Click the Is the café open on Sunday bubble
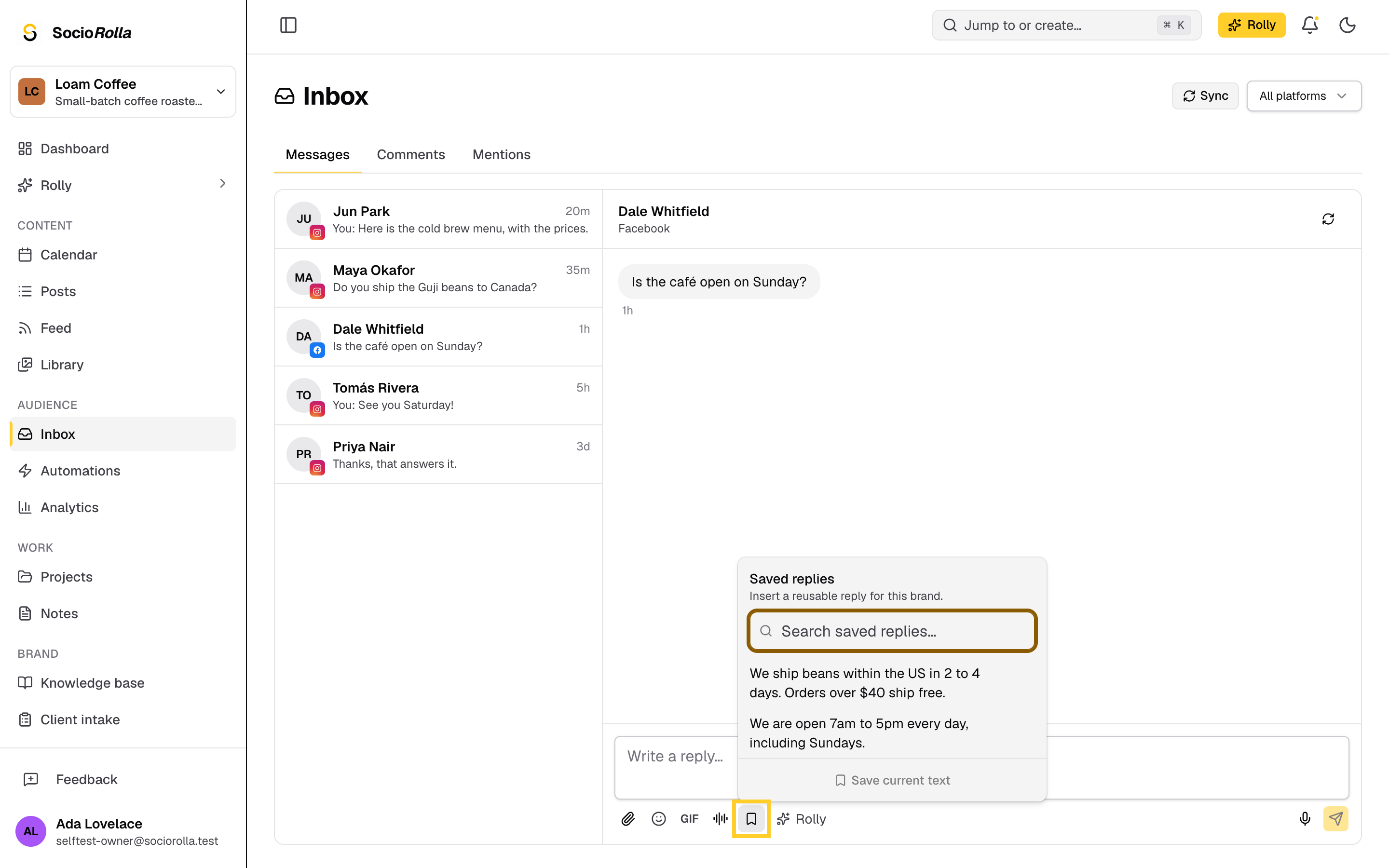Screen dimensions: 1389x868 [x=719, y=282]
